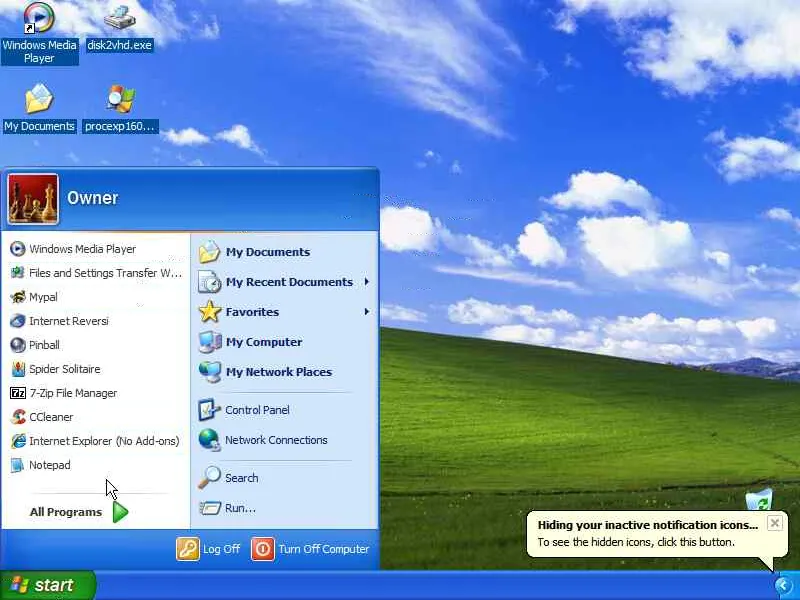Image resolution: width=800 pixels, height=600 pixels.
Task: Open Control Panel text link
Action: tap(257, 410)
